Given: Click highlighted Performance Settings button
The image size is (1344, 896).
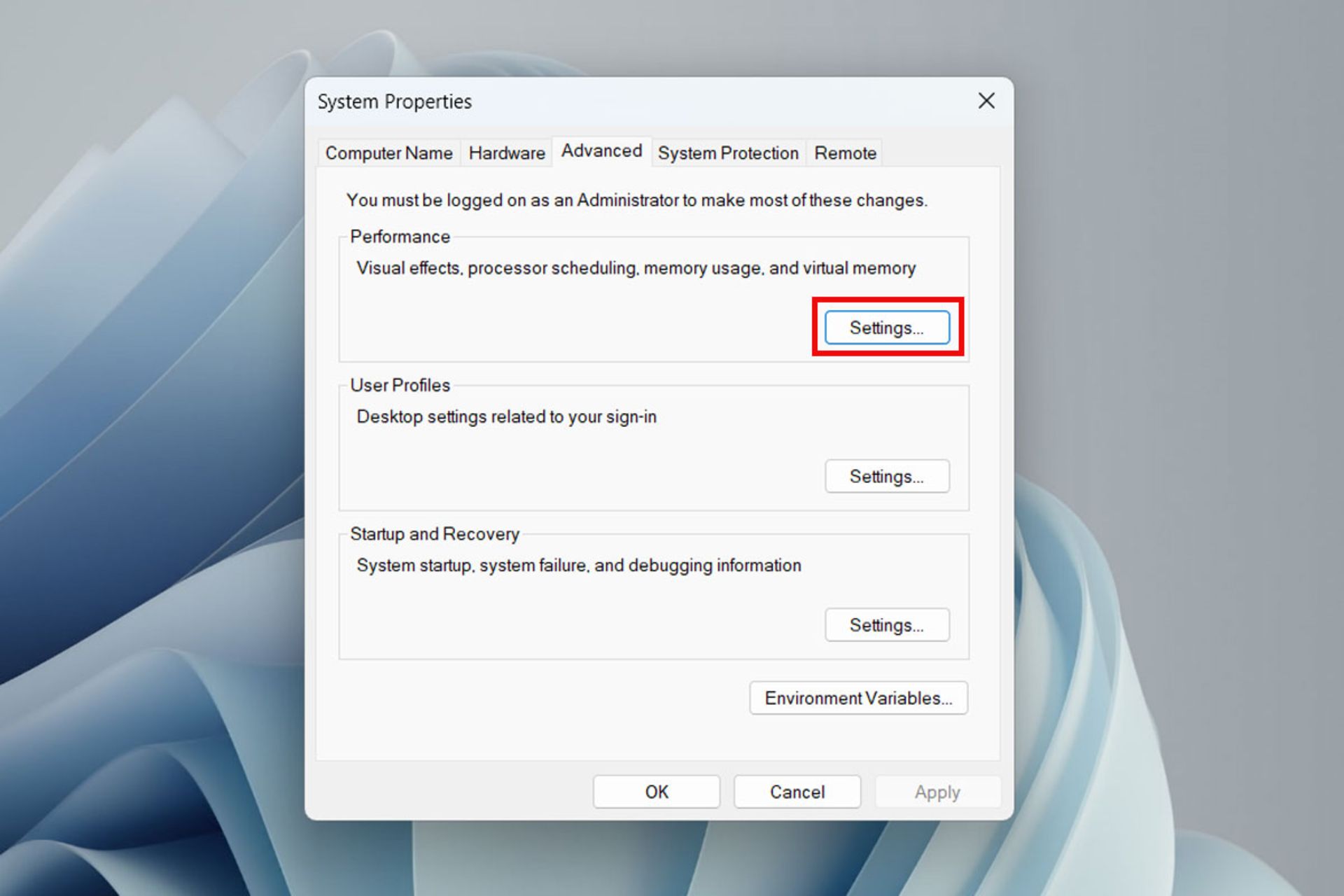Looking at the screenshot, I should pos(885,327).
